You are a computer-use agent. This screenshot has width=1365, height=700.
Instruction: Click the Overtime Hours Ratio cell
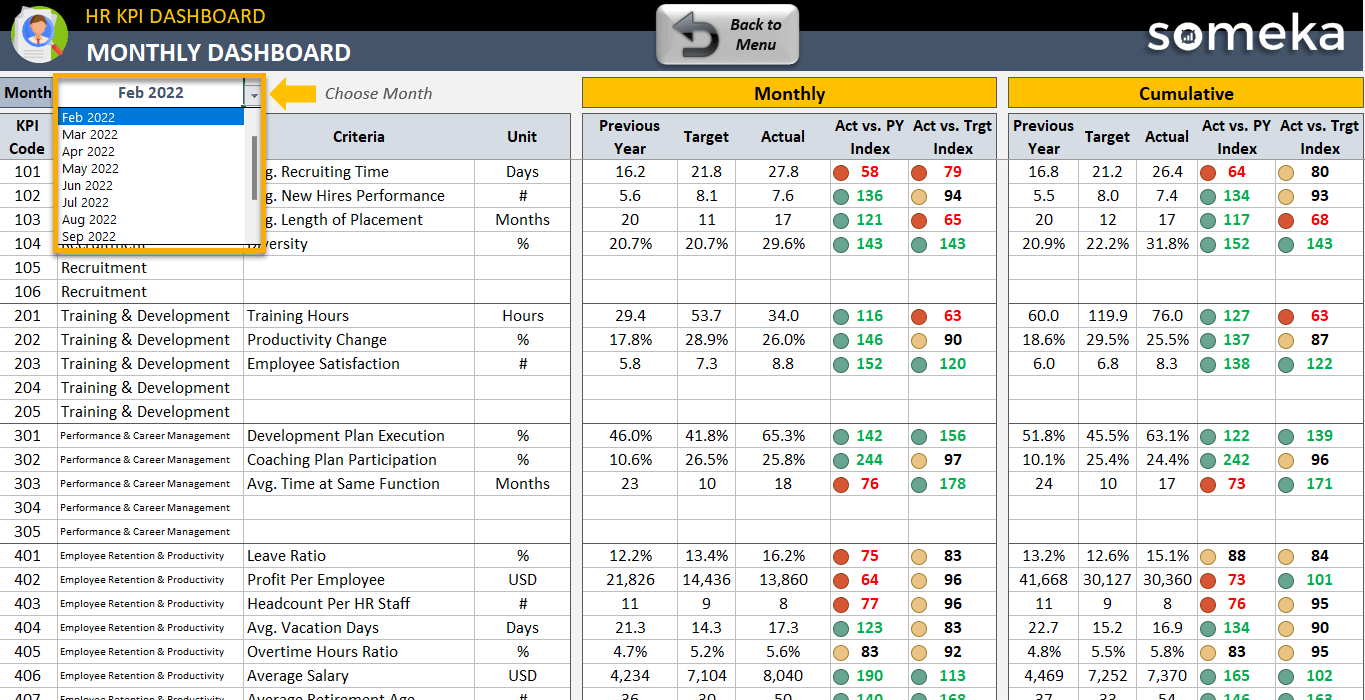359,652
